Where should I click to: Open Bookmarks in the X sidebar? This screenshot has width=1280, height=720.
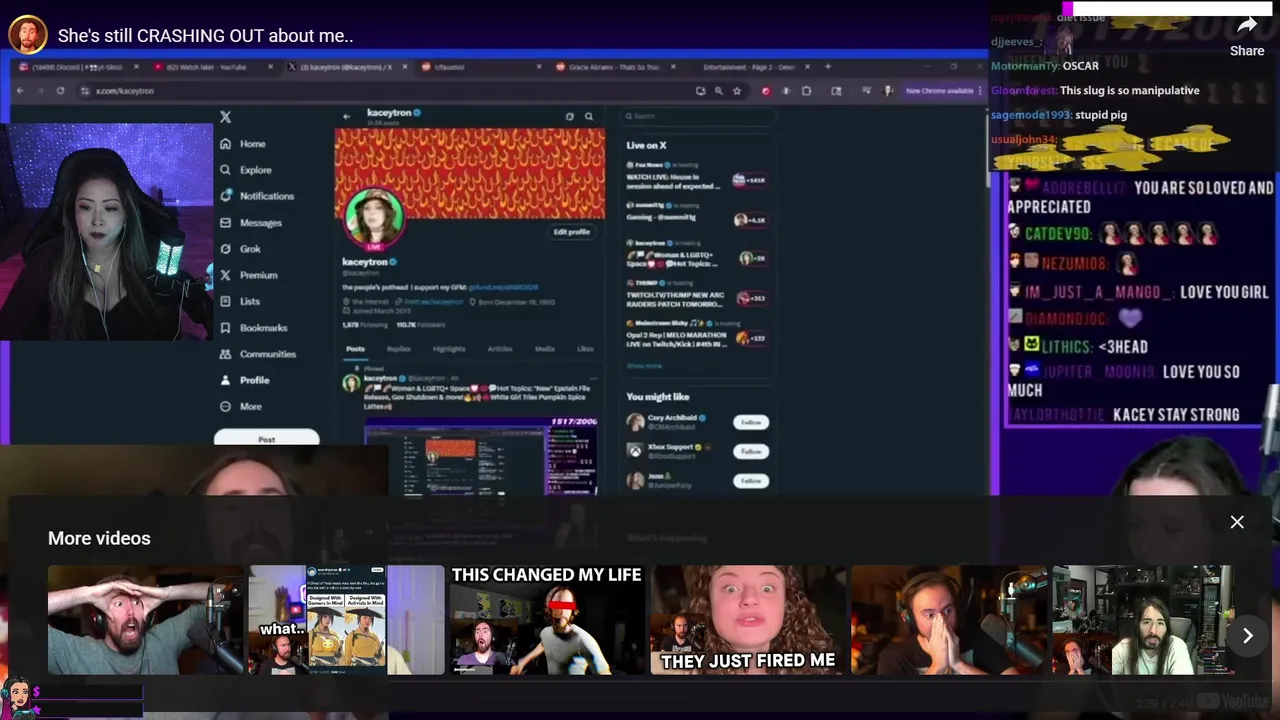(253, 328)
